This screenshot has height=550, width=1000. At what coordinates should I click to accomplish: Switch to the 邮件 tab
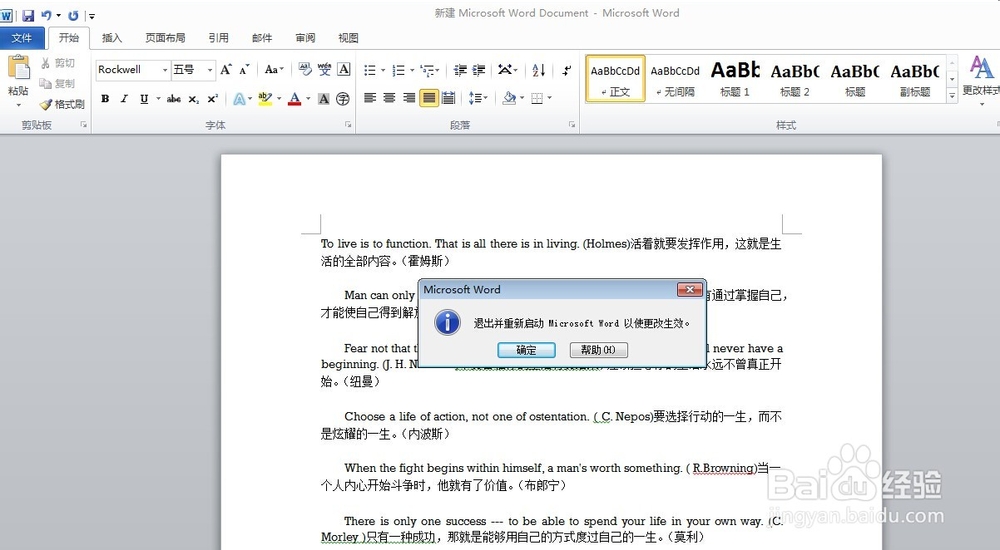[261, 38]
